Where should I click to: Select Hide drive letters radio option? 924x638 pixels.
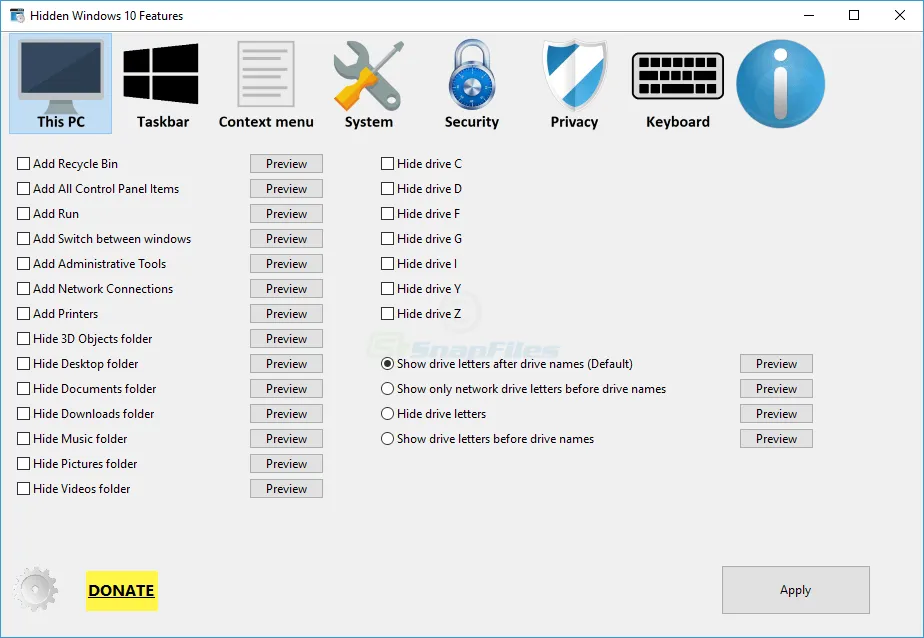pyautogui.click(x=387, y=414)
